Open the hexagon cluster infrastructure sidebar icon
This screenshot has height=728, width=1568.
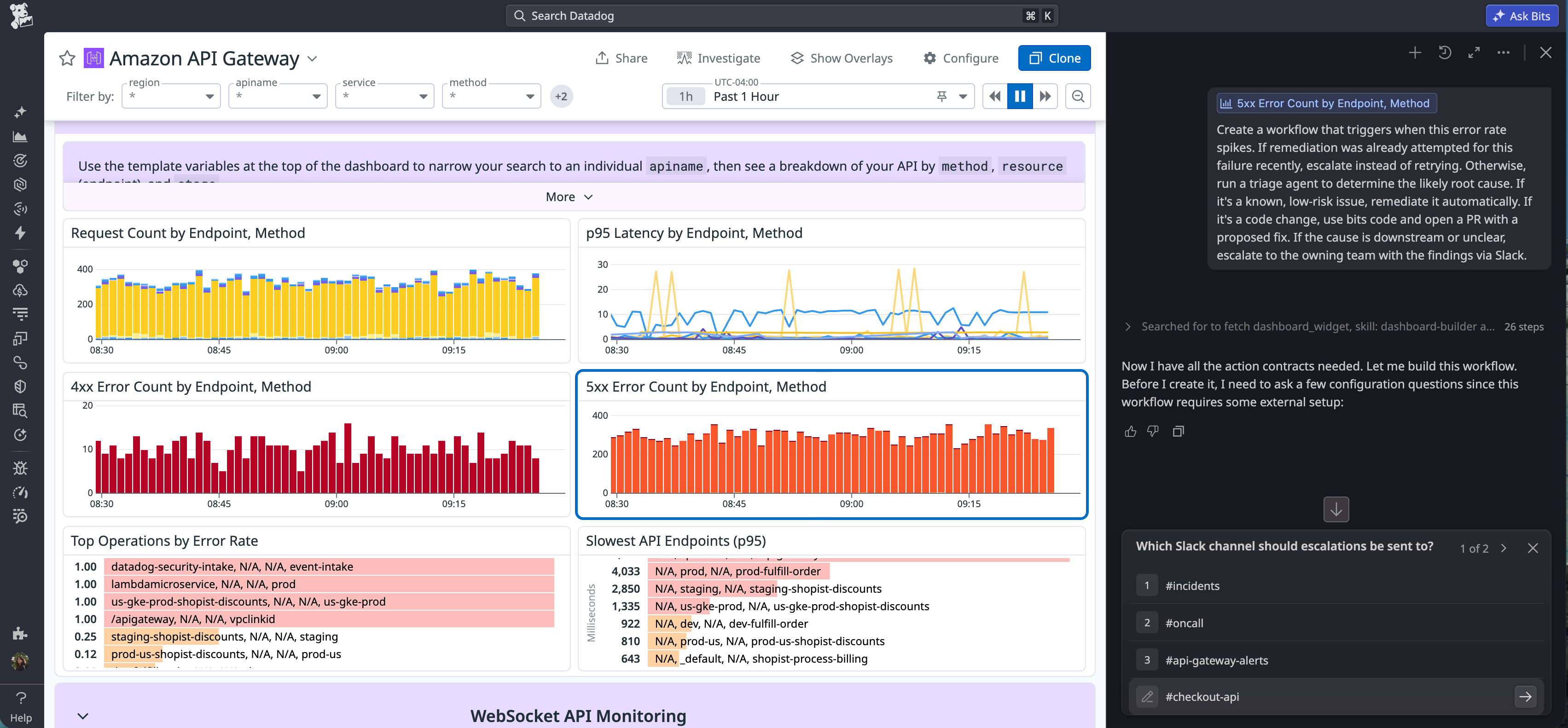tap(20, 266)
